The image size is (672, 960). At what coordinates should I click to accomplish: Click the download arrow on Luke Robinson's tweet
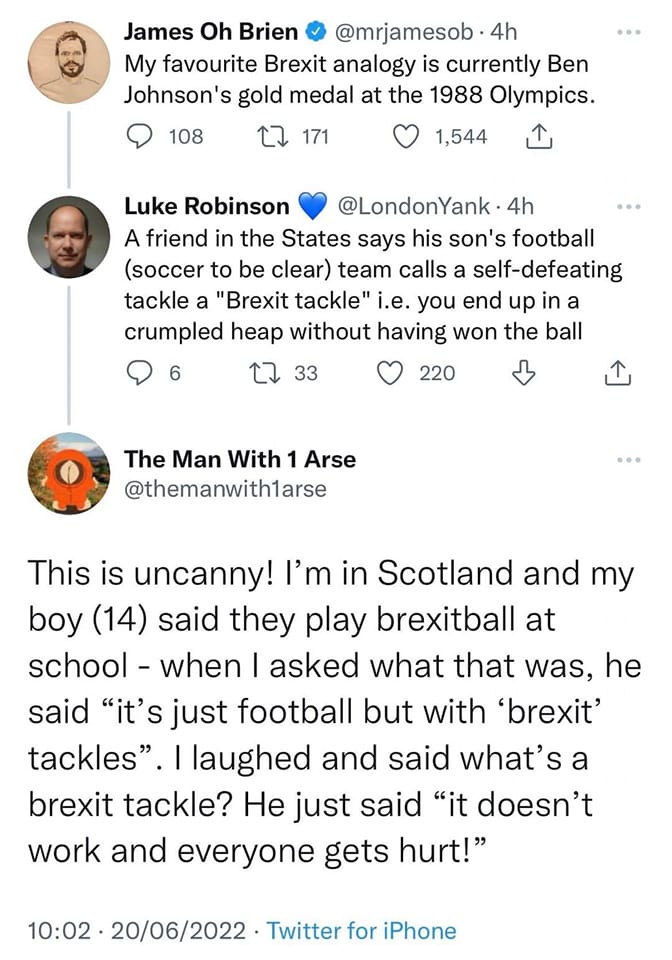coord(519,373)
